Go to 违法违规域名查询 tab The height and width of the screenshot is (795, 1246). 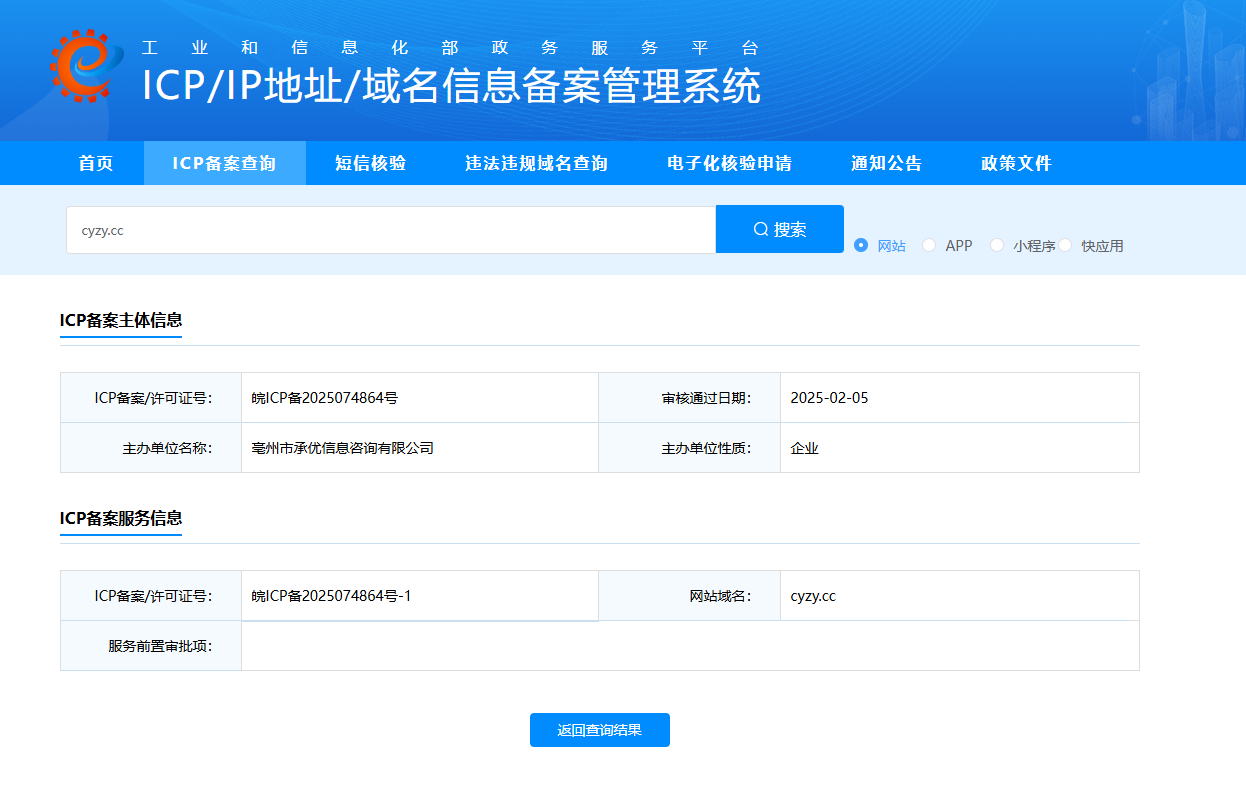pos(536,163)
